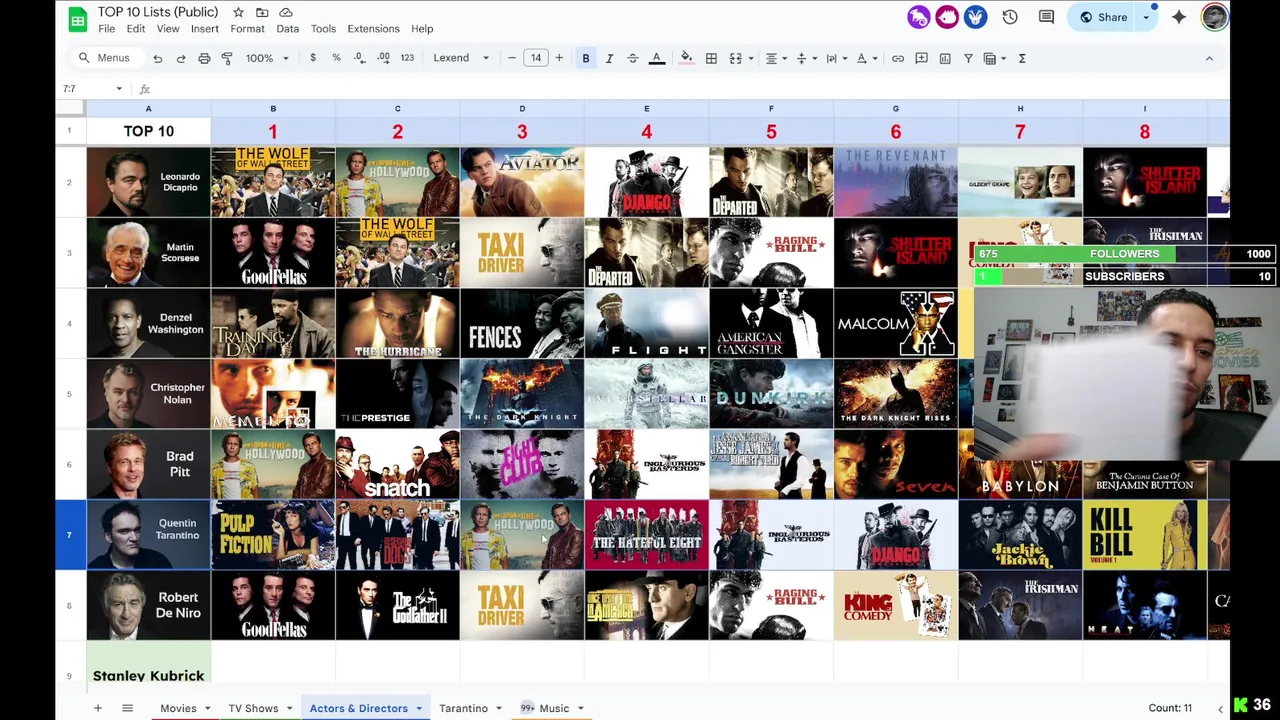Open the text color picker
The image size is (1280, 720).
point(657,58)
